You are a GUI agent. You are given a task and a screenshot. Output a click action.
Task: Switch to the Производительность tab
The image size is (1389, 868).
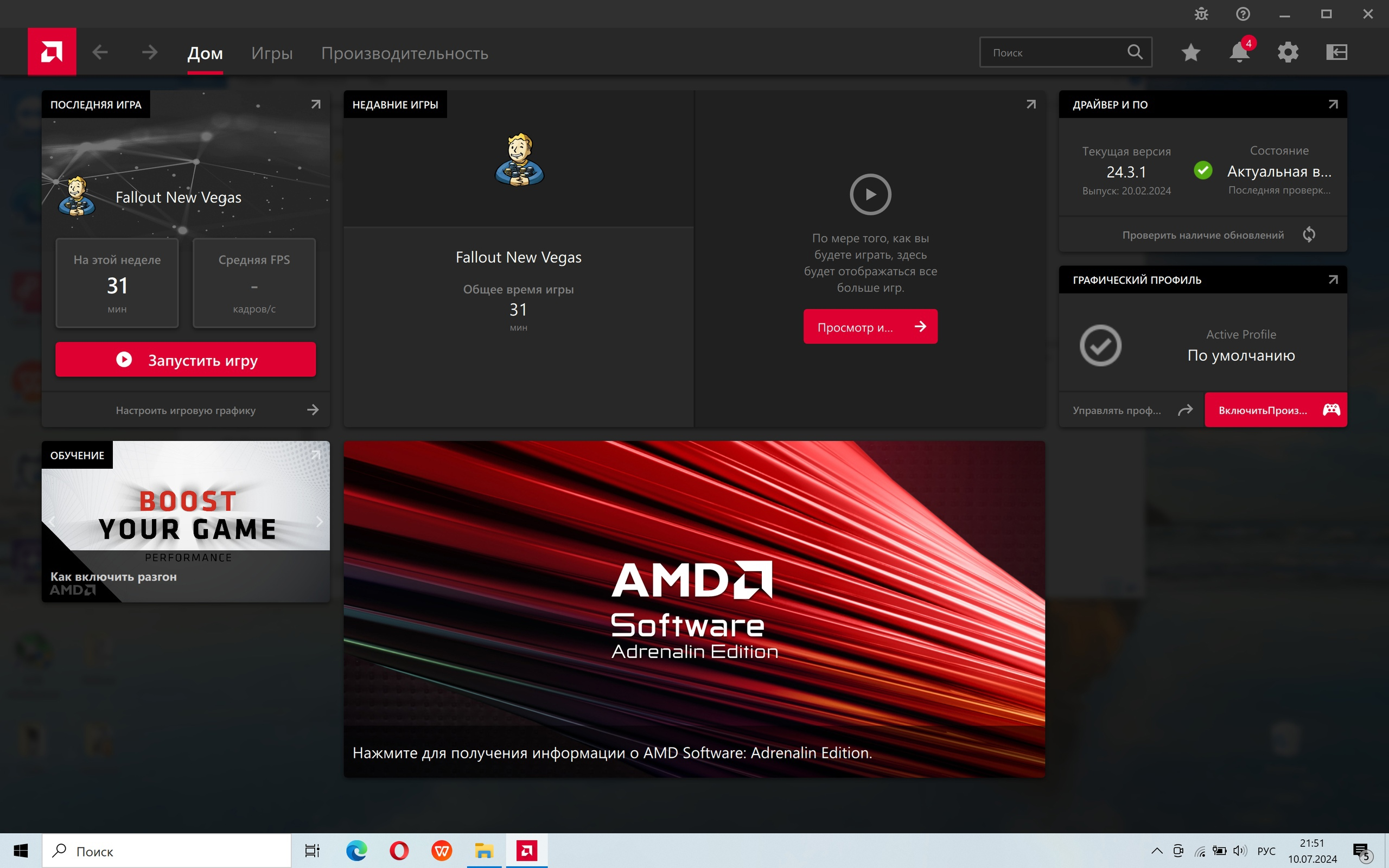click(405, 53)
